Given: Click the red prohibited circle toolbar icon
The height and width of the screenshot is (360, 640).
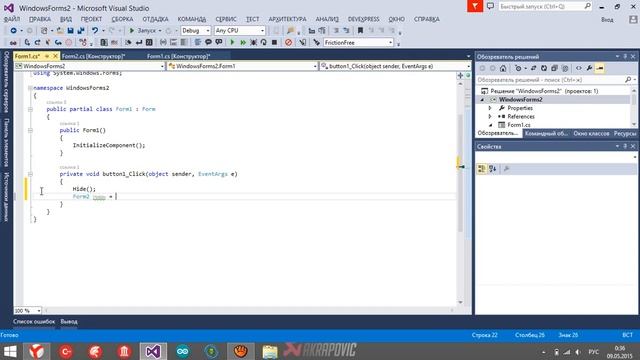Looking at the screenshot, I should click(x=289, y=42).
